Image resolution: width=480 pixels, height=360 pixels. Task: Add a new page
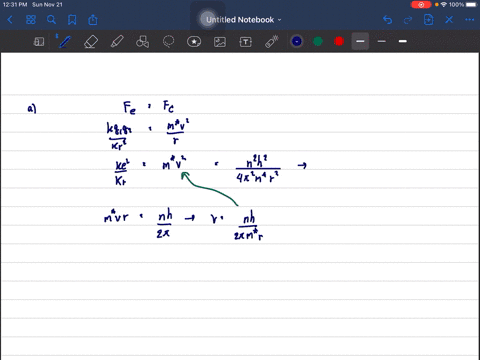(428, 20)
